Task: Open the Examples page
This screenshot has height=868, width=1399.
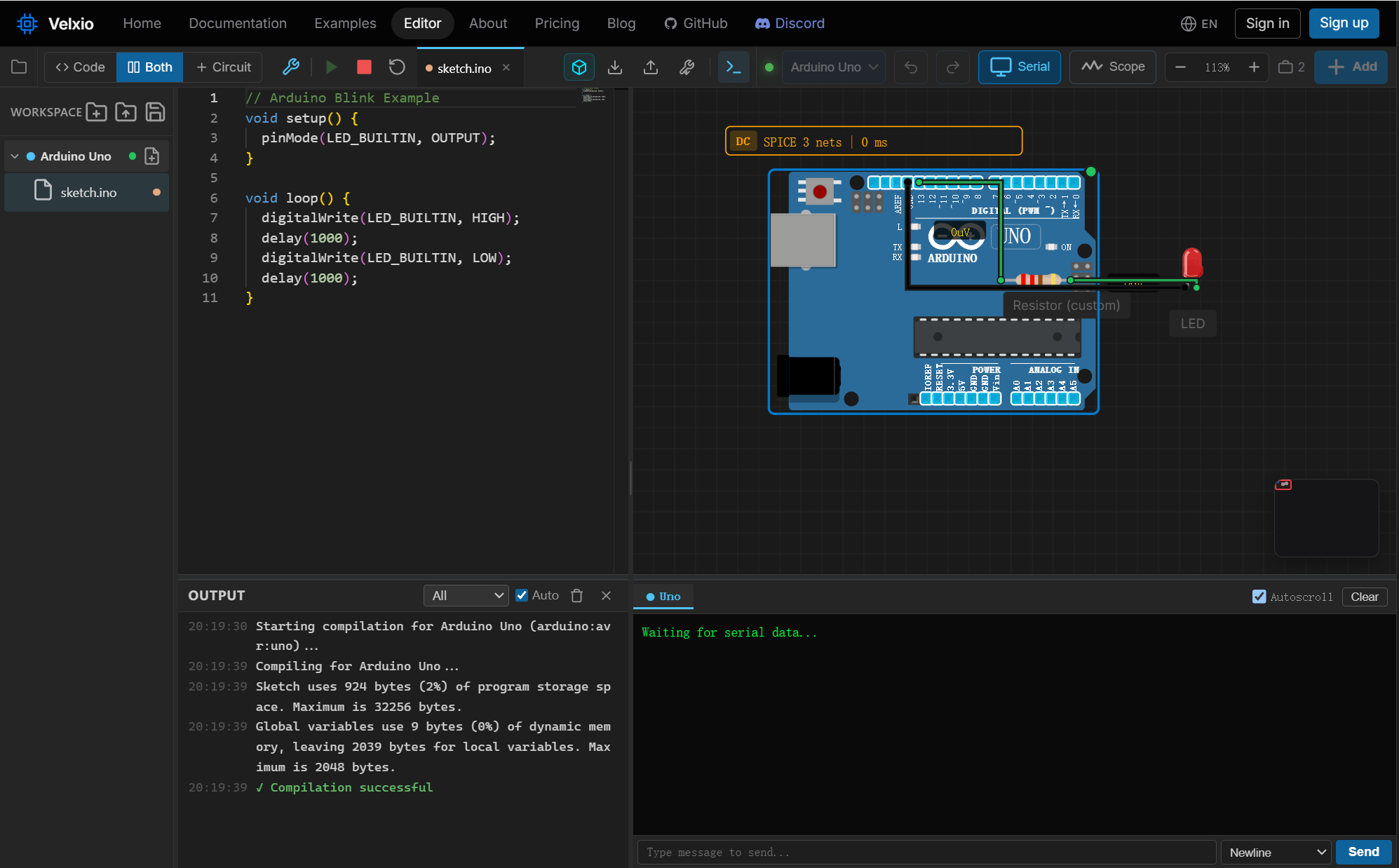Action: click(x=345, y=23)
